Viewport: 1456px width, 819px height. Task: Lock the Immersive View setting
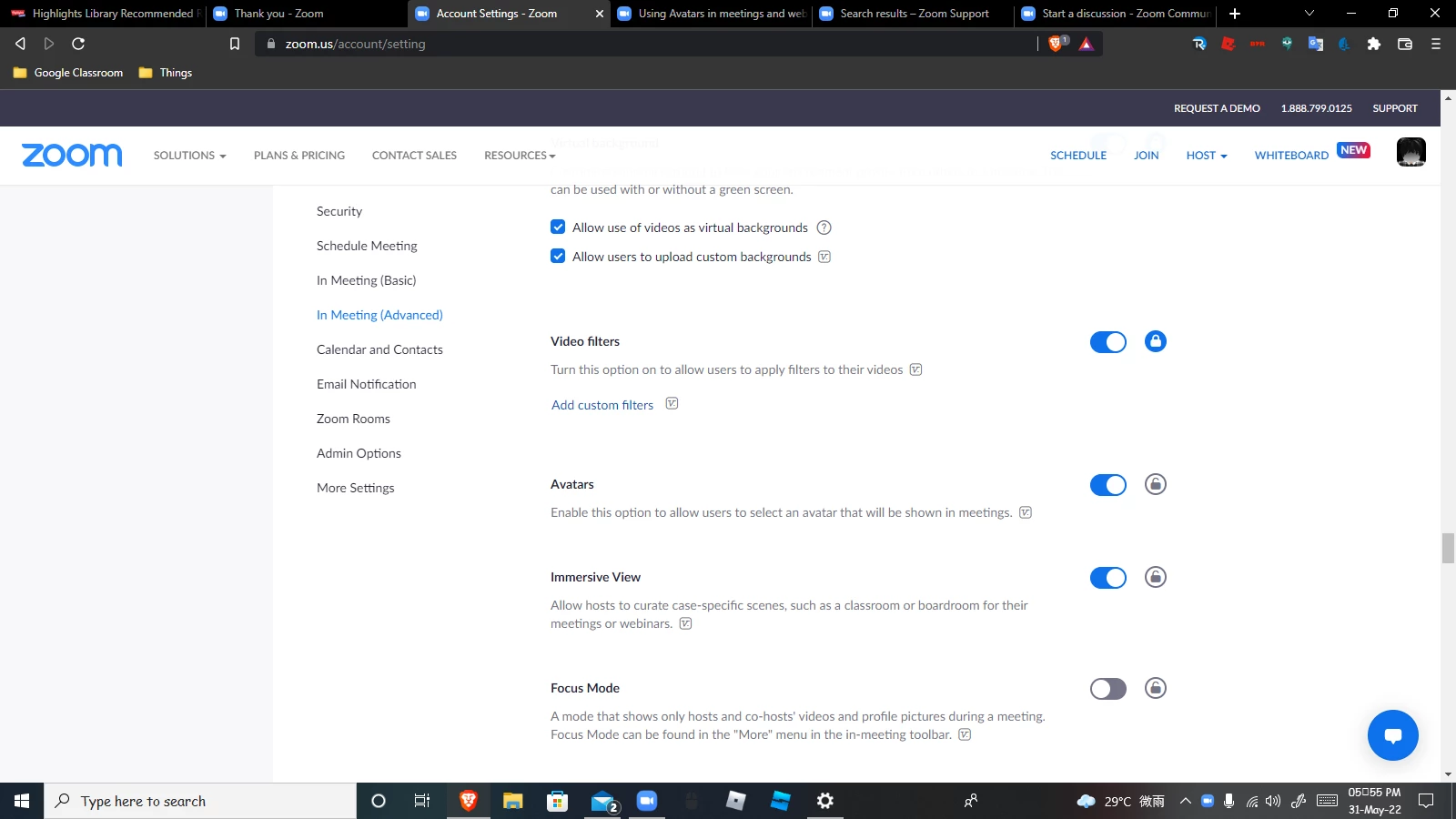point(1156,577)
